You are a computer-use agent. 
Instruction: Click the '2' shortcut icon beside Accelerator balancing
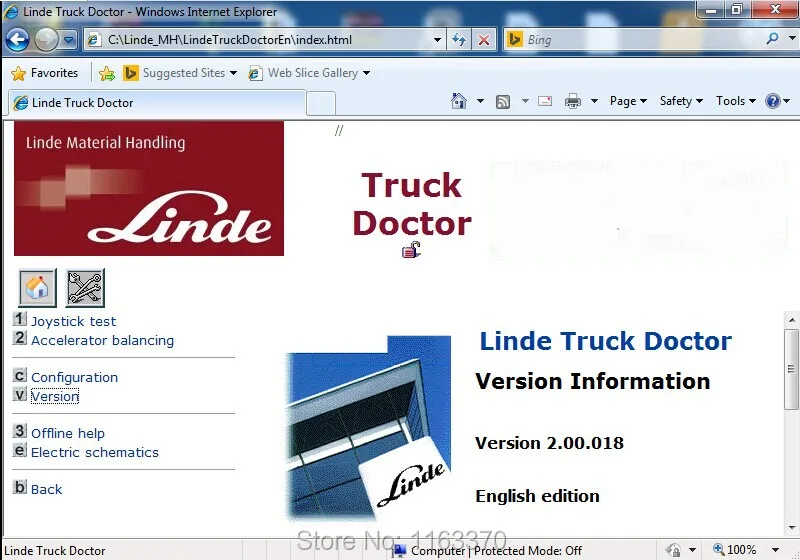[19, 338]
